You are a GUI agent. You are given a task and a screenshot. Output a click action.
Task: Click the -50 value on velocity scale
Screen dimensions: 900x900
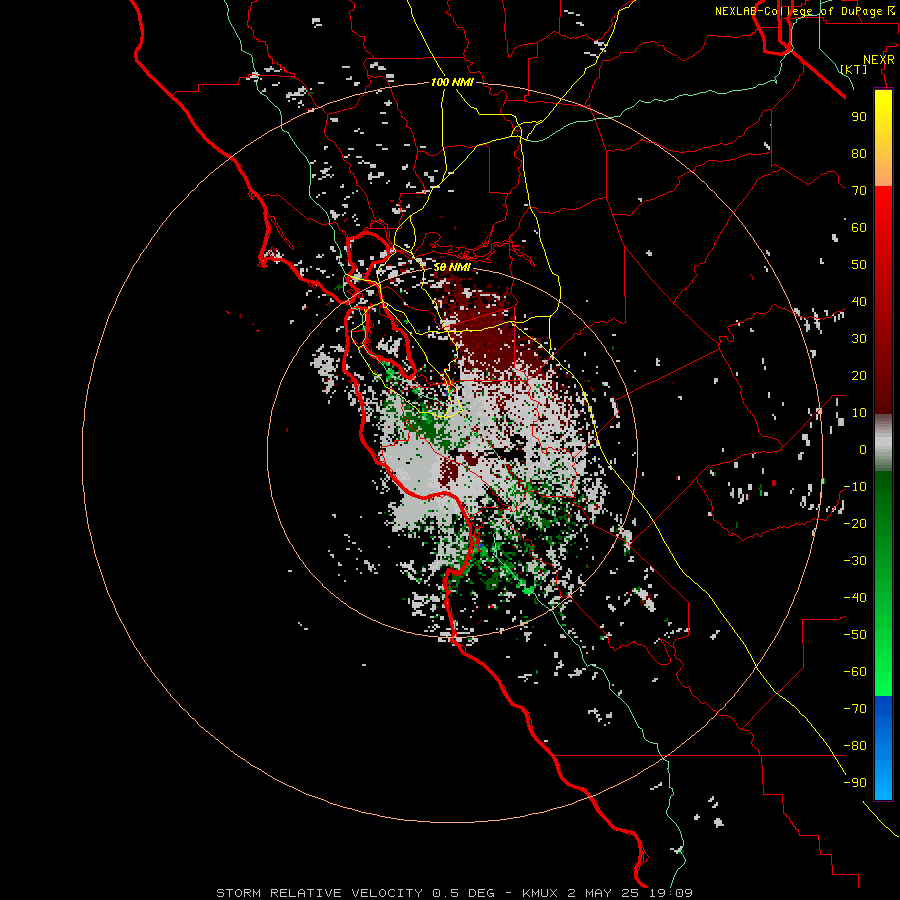pyautogui.click(x=855, y=635)
